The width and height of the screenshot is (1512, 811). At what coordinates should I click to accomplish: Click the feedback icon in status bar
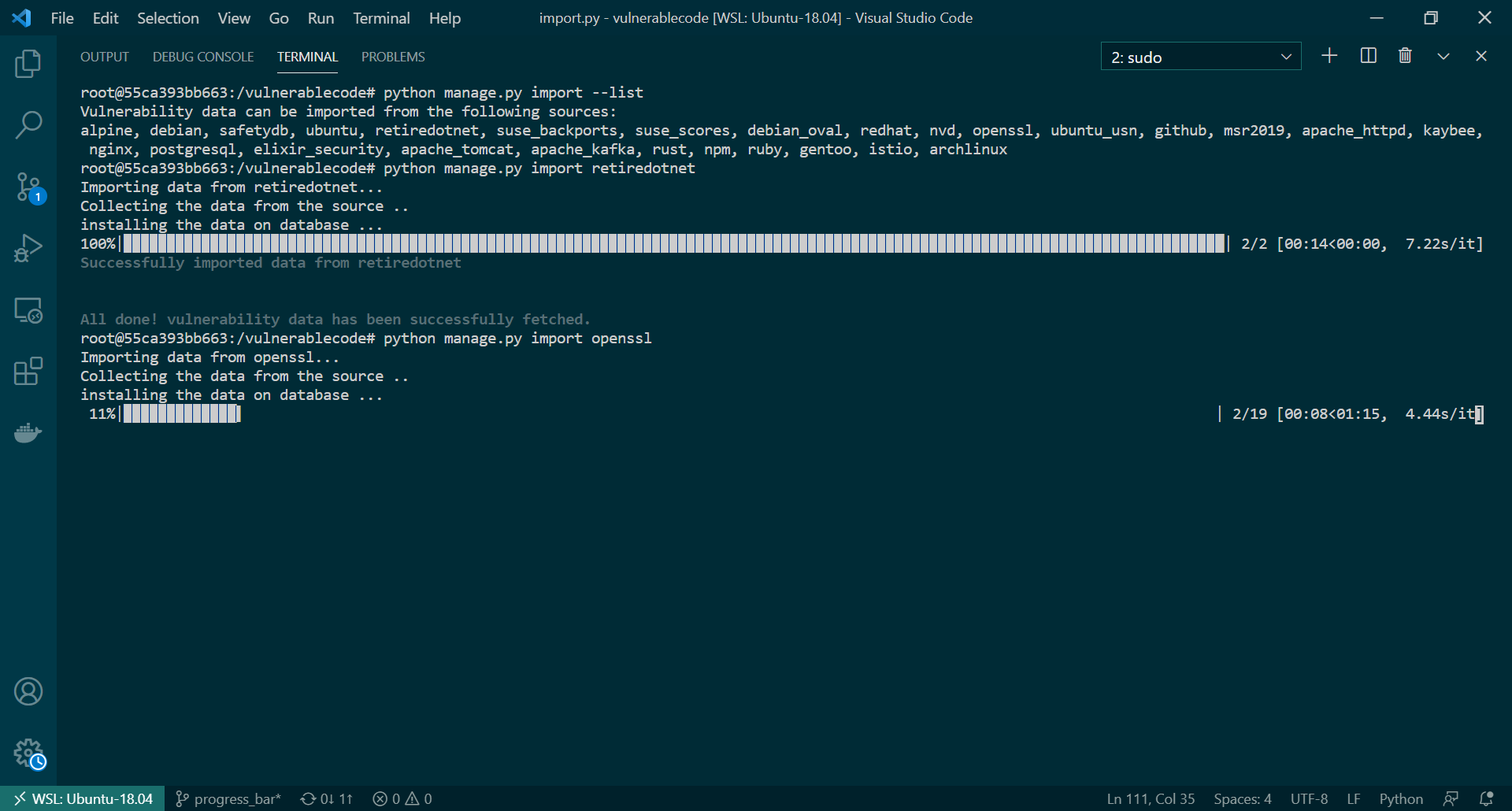click(x=1451, y=798)
